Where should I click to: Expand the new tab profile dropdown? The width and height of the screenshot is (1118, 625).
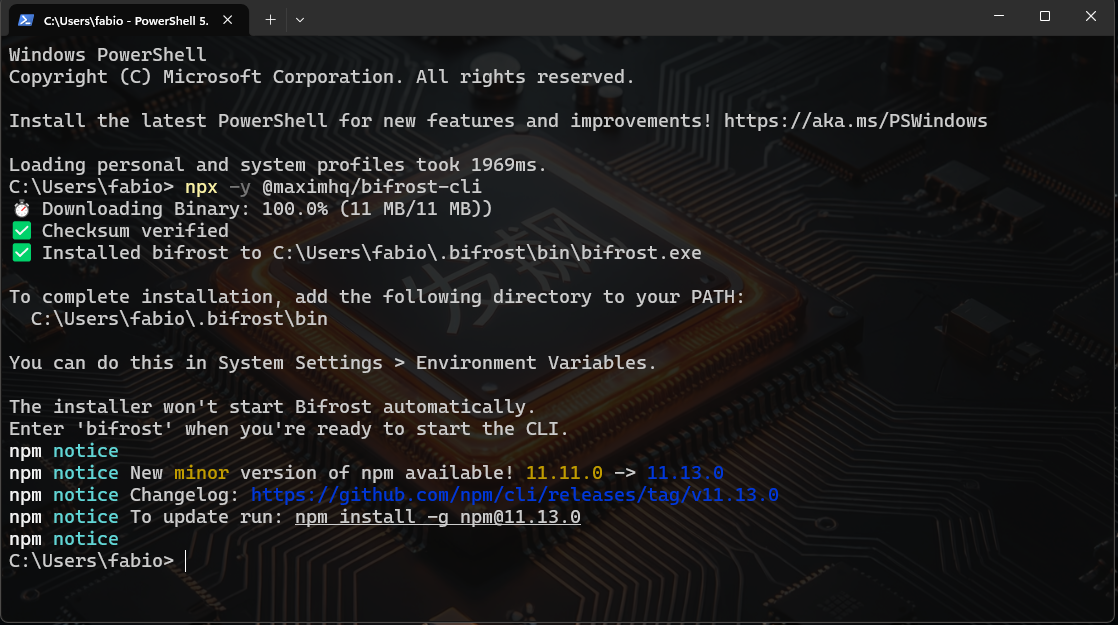pyautogui.click(x=299, y=20)
